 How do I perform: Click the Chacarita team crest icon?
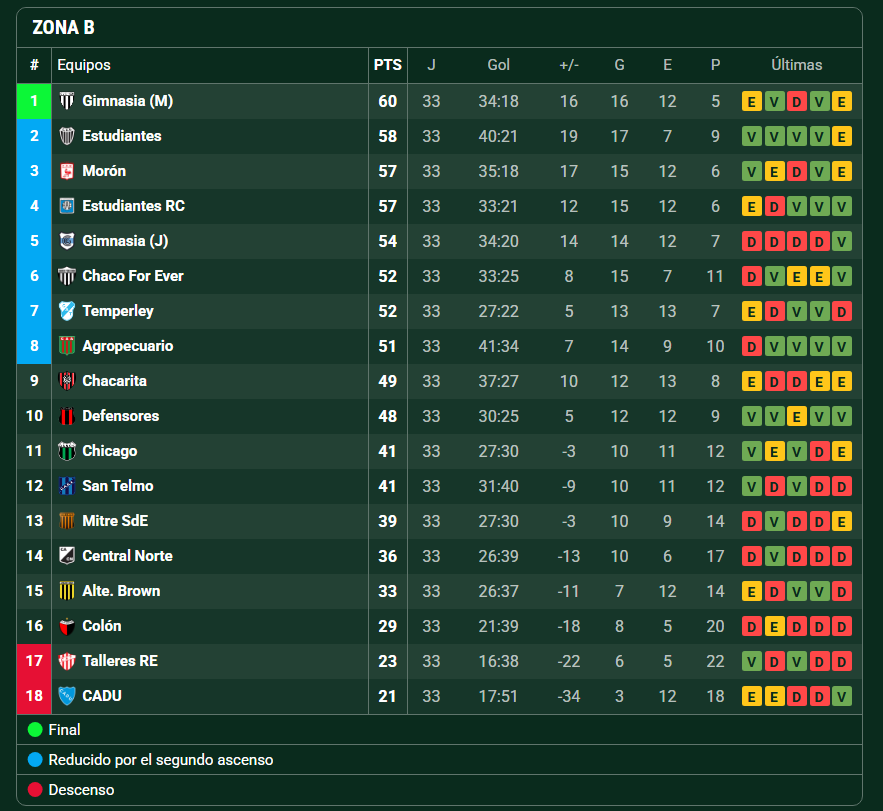pos(67,381)
